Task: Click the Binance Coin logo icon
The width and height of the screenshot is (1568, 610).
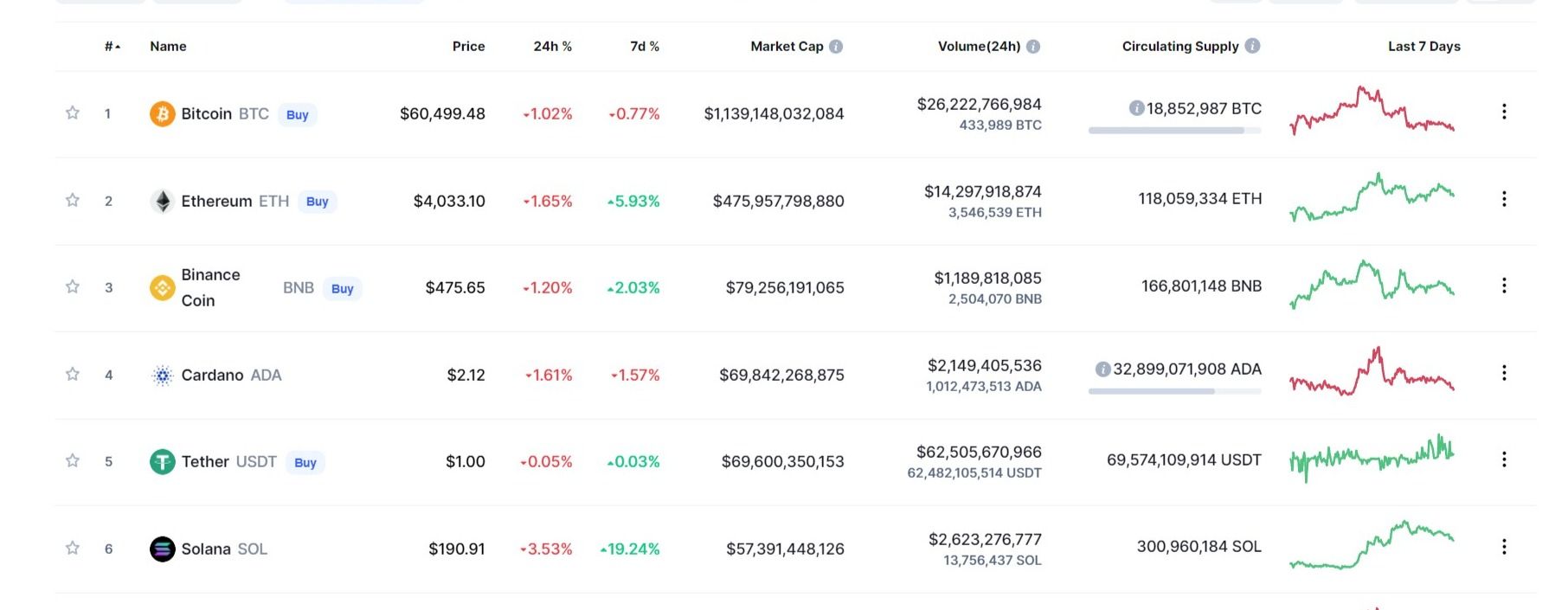Action: tap(162, 287)
